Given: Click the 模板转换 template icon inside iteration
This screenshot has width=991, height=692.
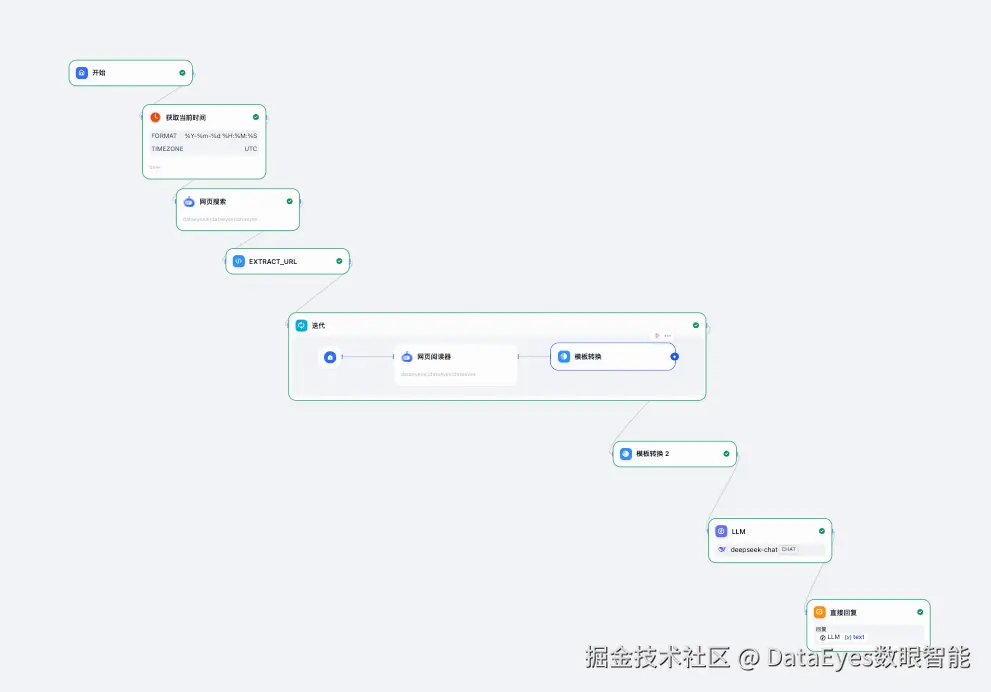Looking at the screenshot, I should [x=563, y=357].
